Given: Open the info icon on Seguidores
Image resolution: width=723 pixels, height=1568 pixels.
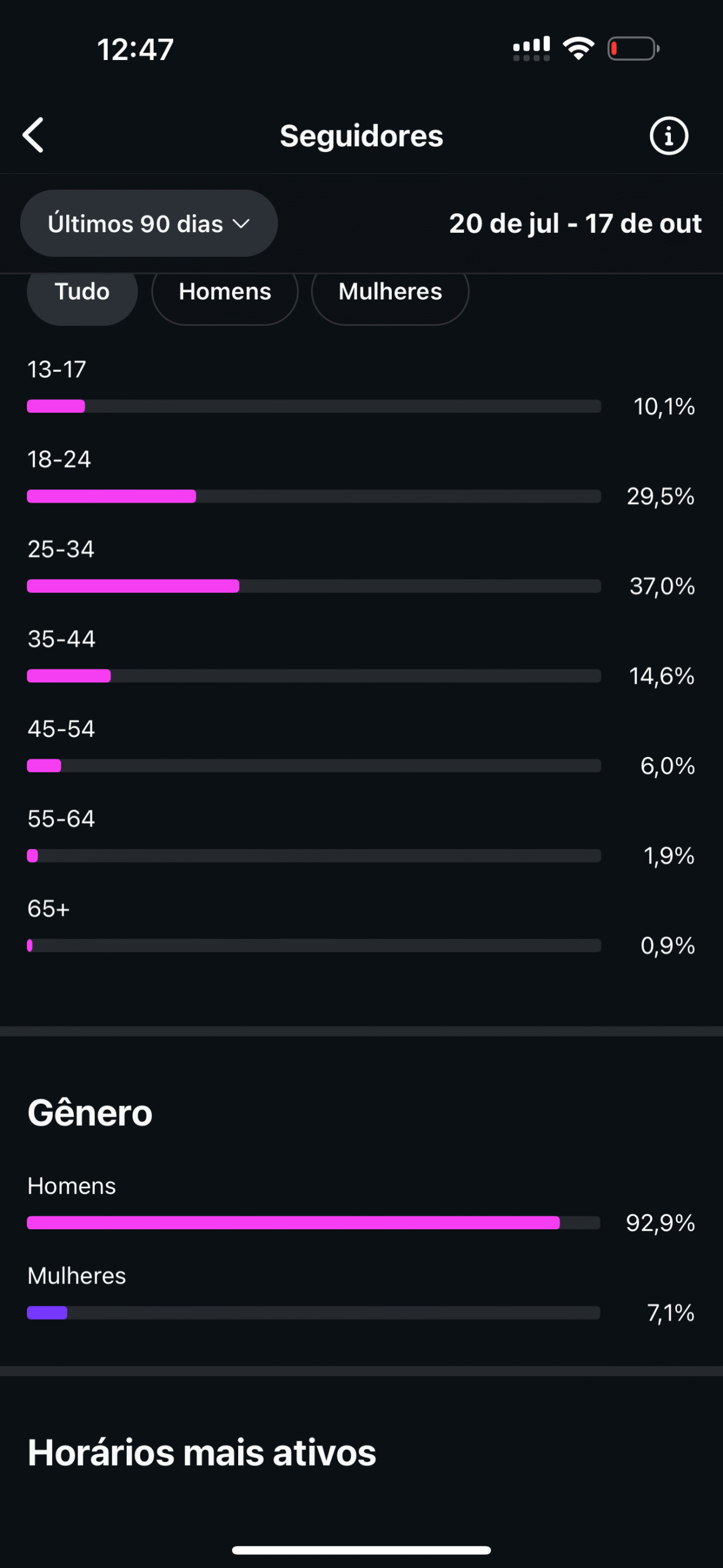Looking at the screenshot, I should pos(669,135).
